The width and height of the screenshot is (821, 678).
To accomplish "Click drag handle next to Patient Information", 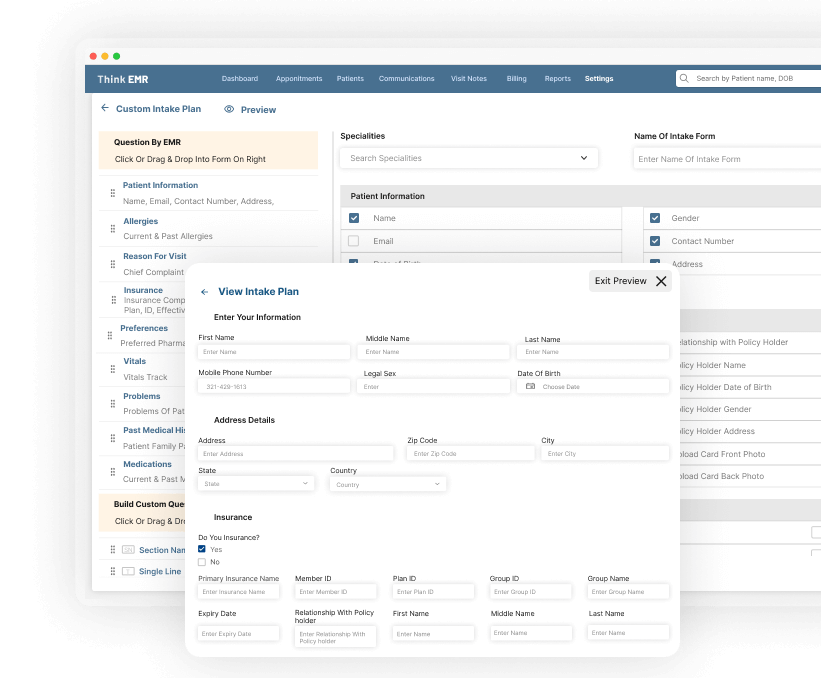I will [x=112, y=193].
